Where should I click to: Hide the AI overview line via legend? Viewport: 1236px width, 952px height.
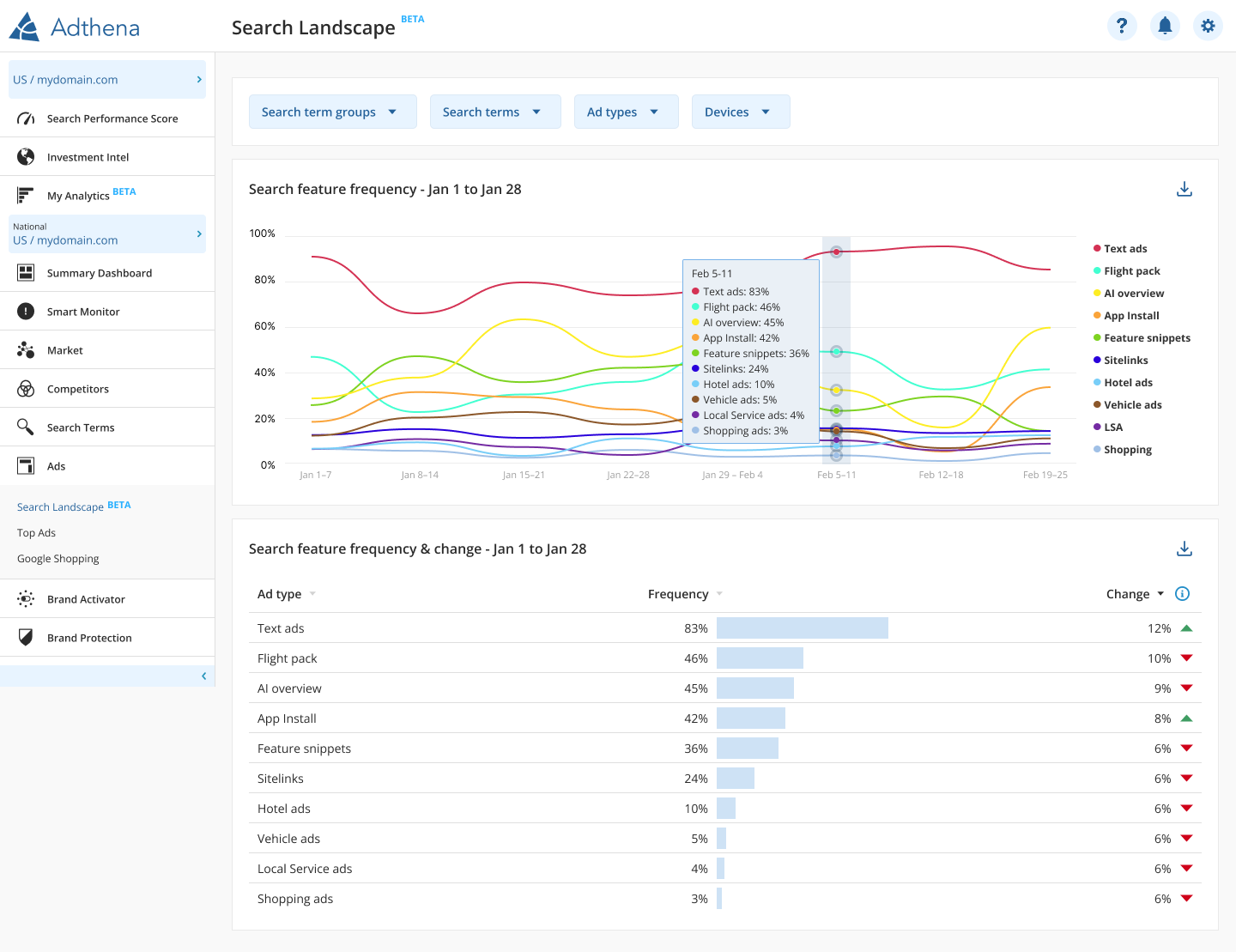(x=1133, y=294)
